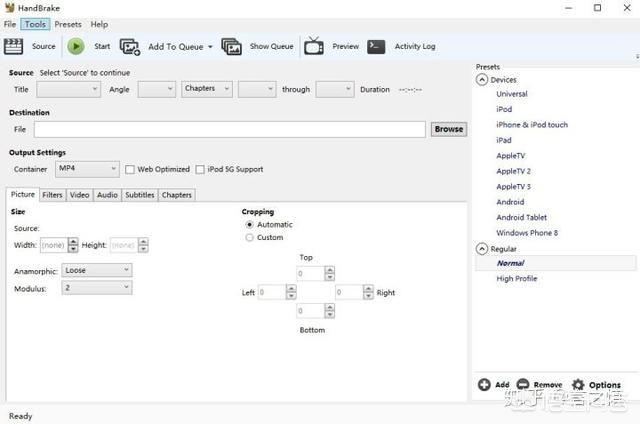Select Custom cropping radio button
Screen dimensions: 640x424
pyautogui.click(x=249, y=238)
